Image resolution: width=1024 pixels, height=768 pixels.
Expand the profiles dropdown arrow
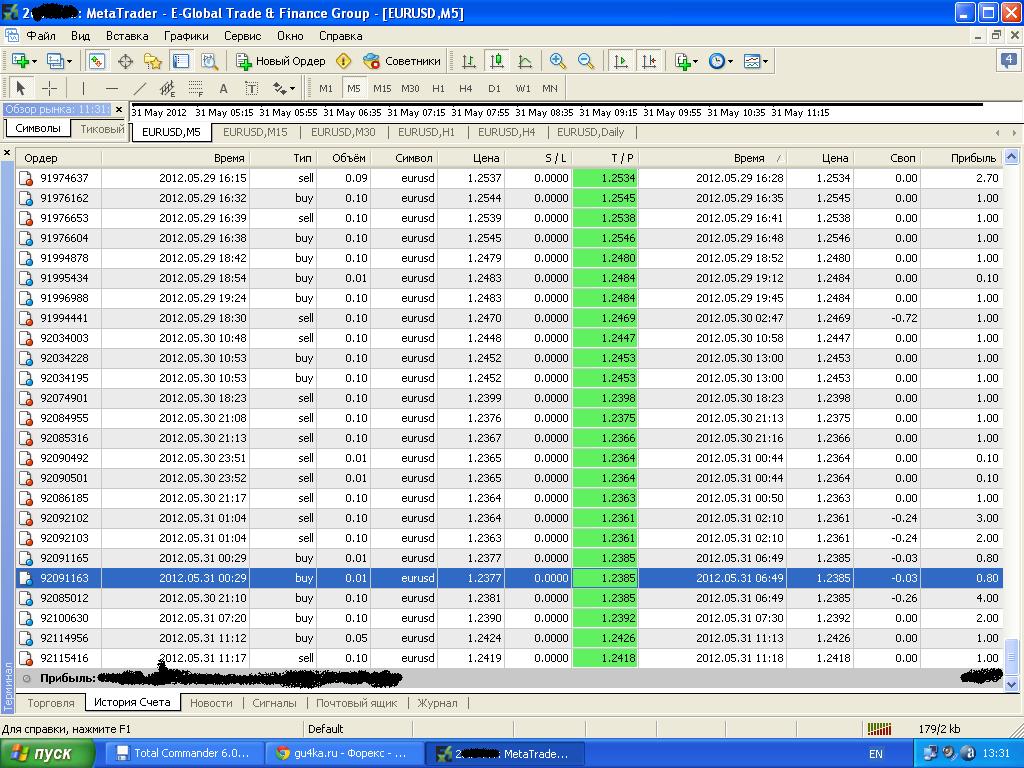[69, 61]
